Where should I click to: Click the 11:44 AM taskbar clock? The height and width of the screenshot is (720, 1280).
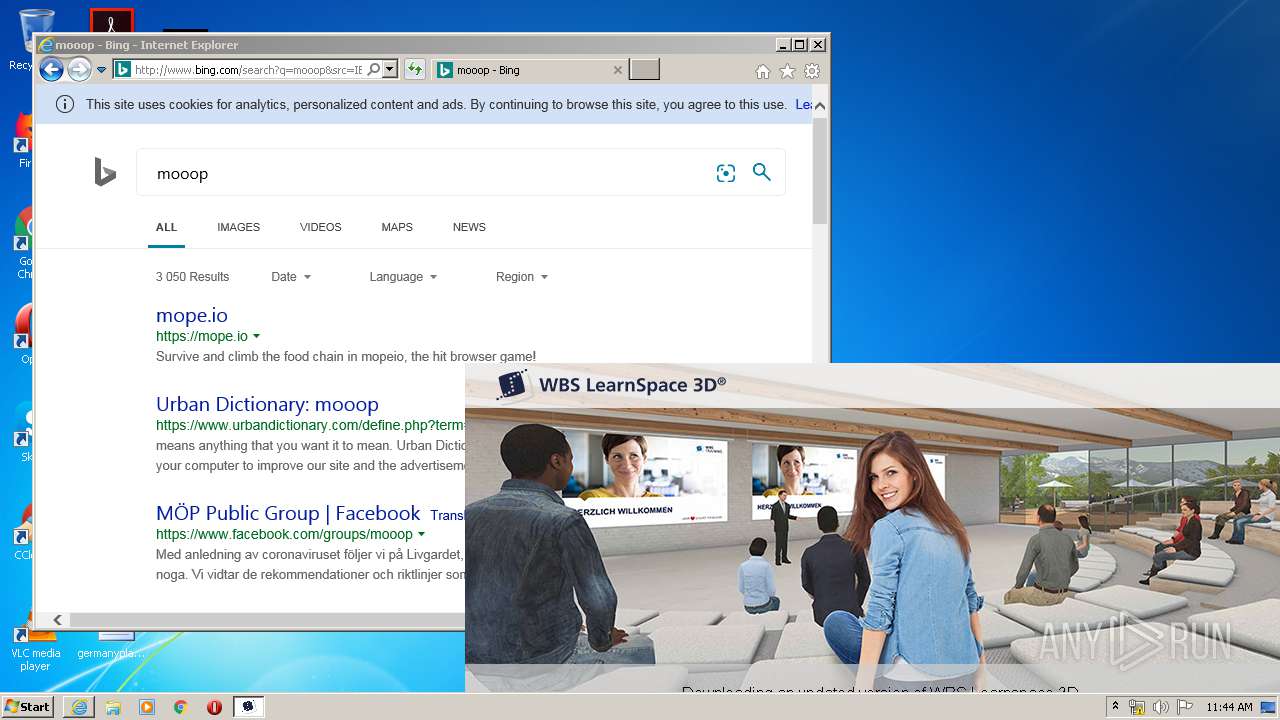click(x=1229, y=707)
